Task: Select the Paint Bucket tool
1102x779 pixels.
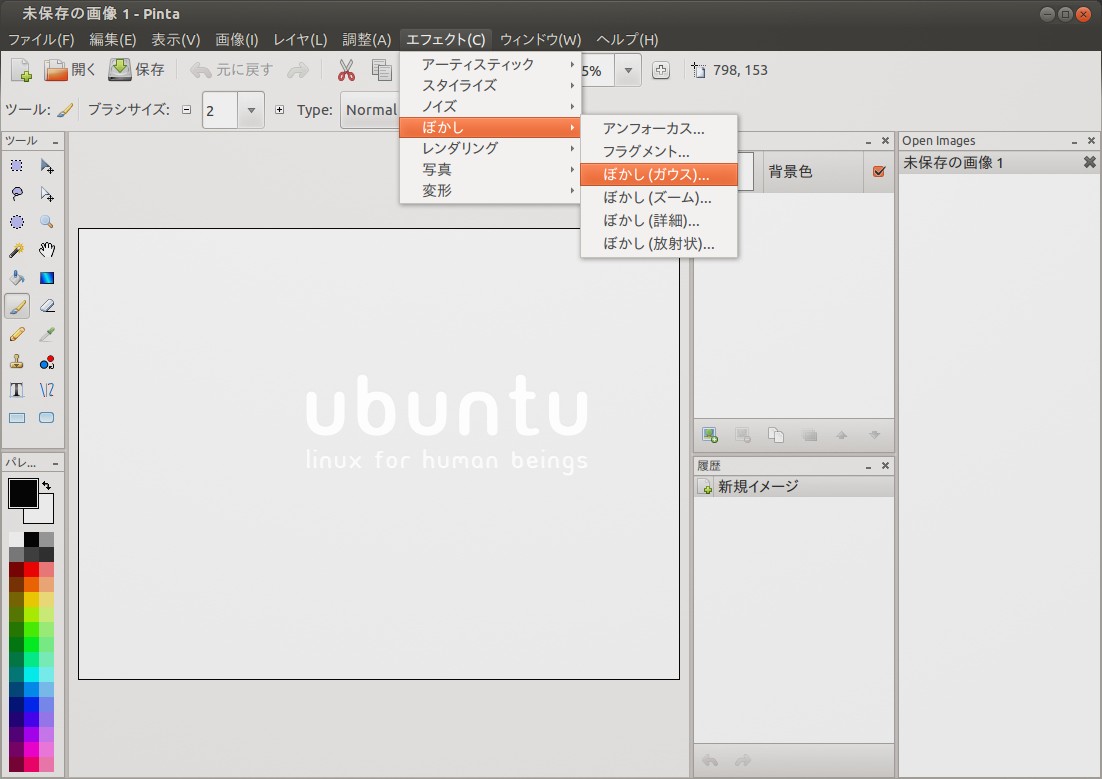Action: click(x=17, y=278)
